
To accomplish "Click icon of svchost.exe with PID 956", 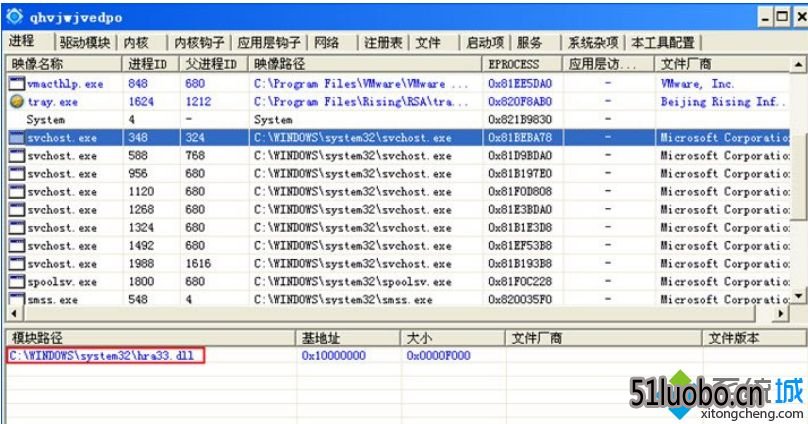I will 17,174.
